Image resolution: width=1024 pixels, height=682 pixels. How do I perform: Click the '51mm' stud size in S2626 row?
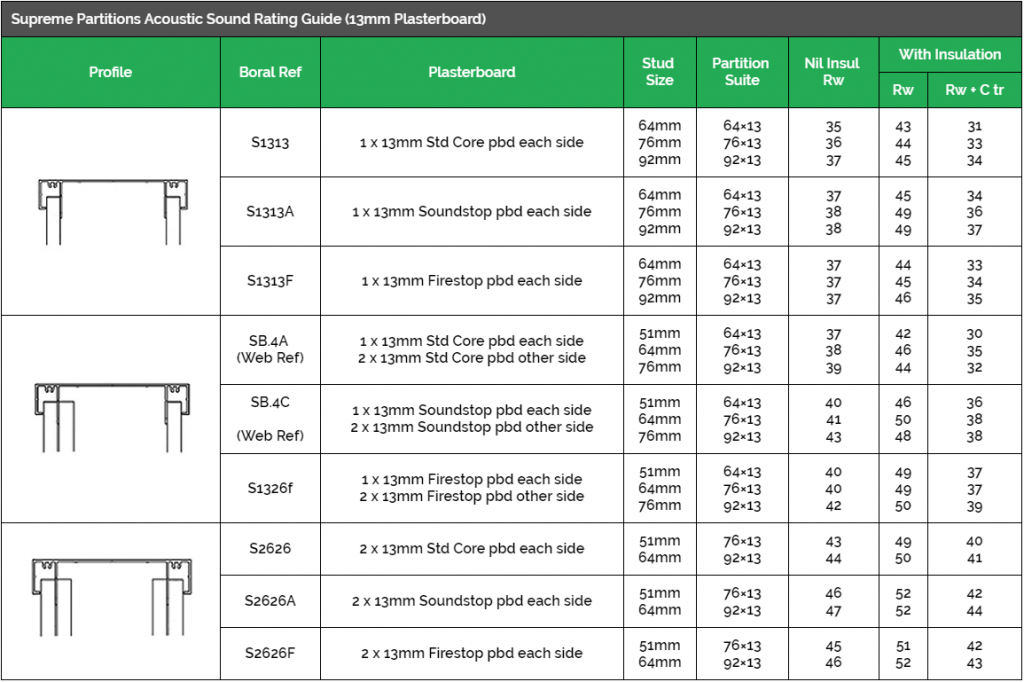660,541
